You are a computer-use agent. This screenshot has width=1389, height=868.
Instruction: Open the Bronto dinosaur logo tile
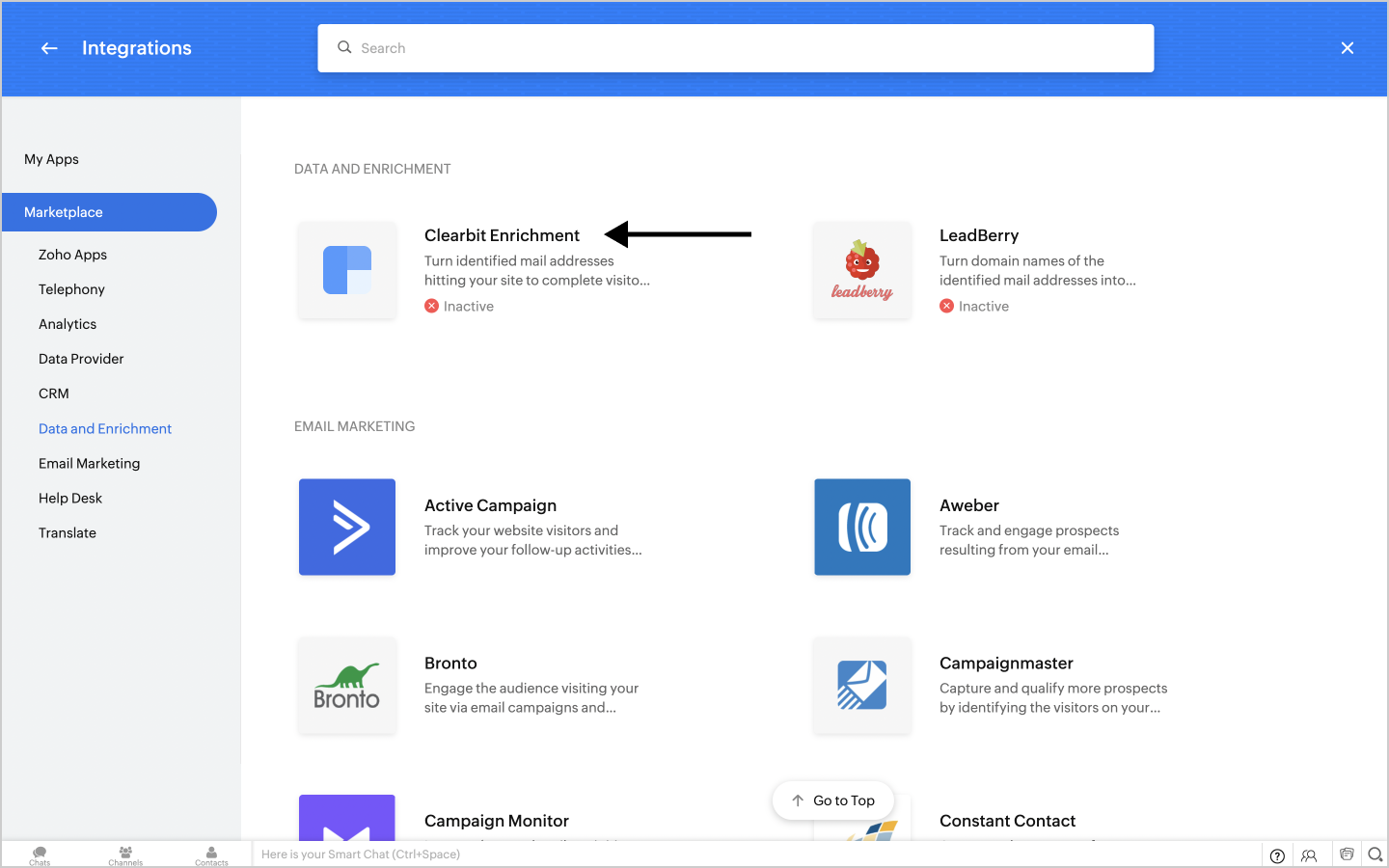coord(347,686)
